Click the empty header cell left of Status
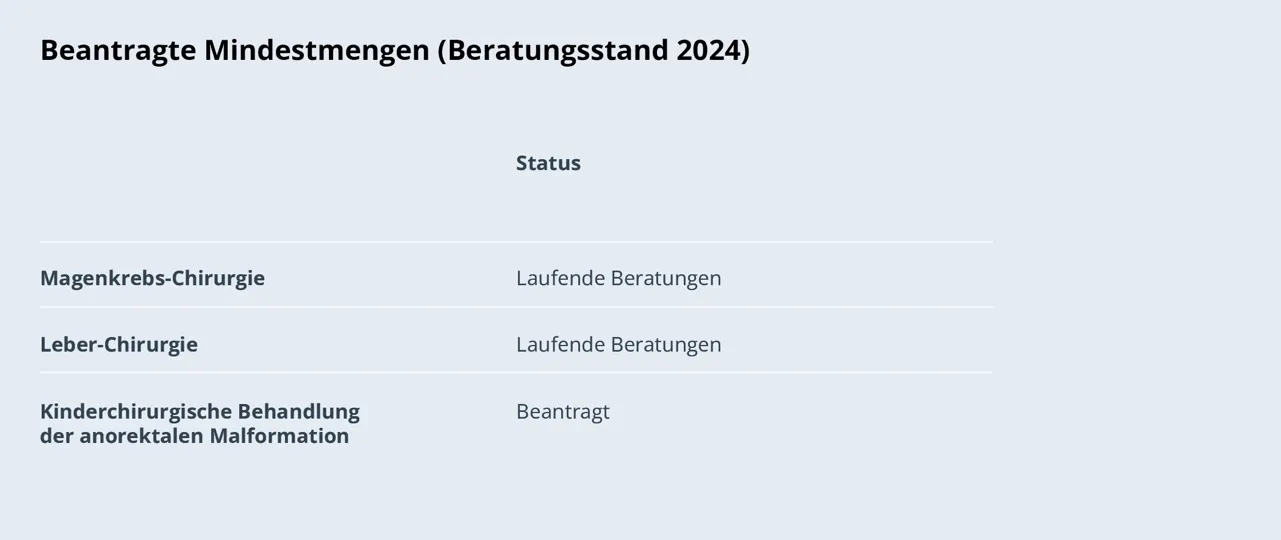The width and height of the screenshot is (1281, 540). (278, 163)
